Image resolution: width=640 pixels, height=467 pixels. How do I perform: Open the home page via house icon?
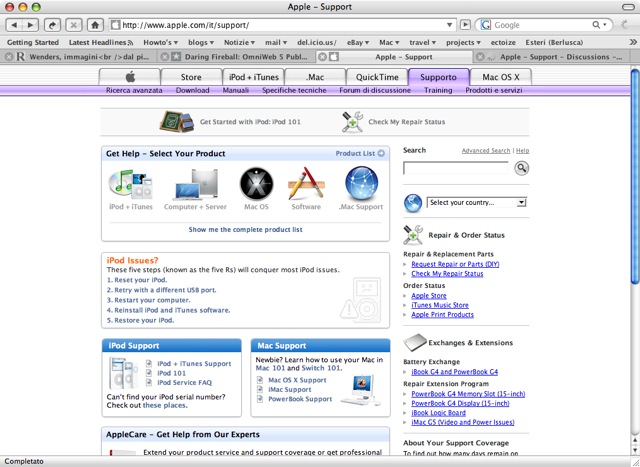[95, 25]
